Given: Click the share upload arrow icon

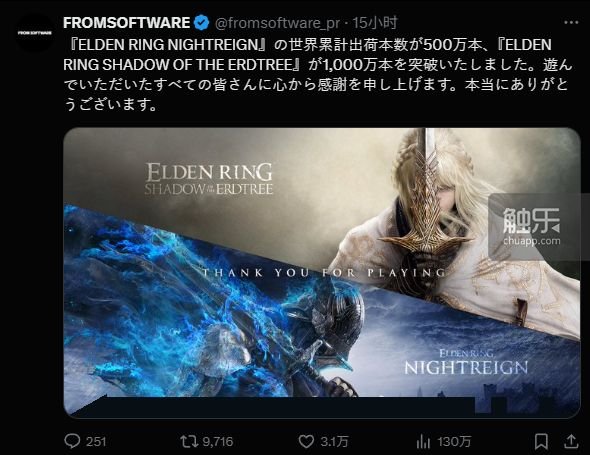Looking at the screenshot, I should 571,441.
